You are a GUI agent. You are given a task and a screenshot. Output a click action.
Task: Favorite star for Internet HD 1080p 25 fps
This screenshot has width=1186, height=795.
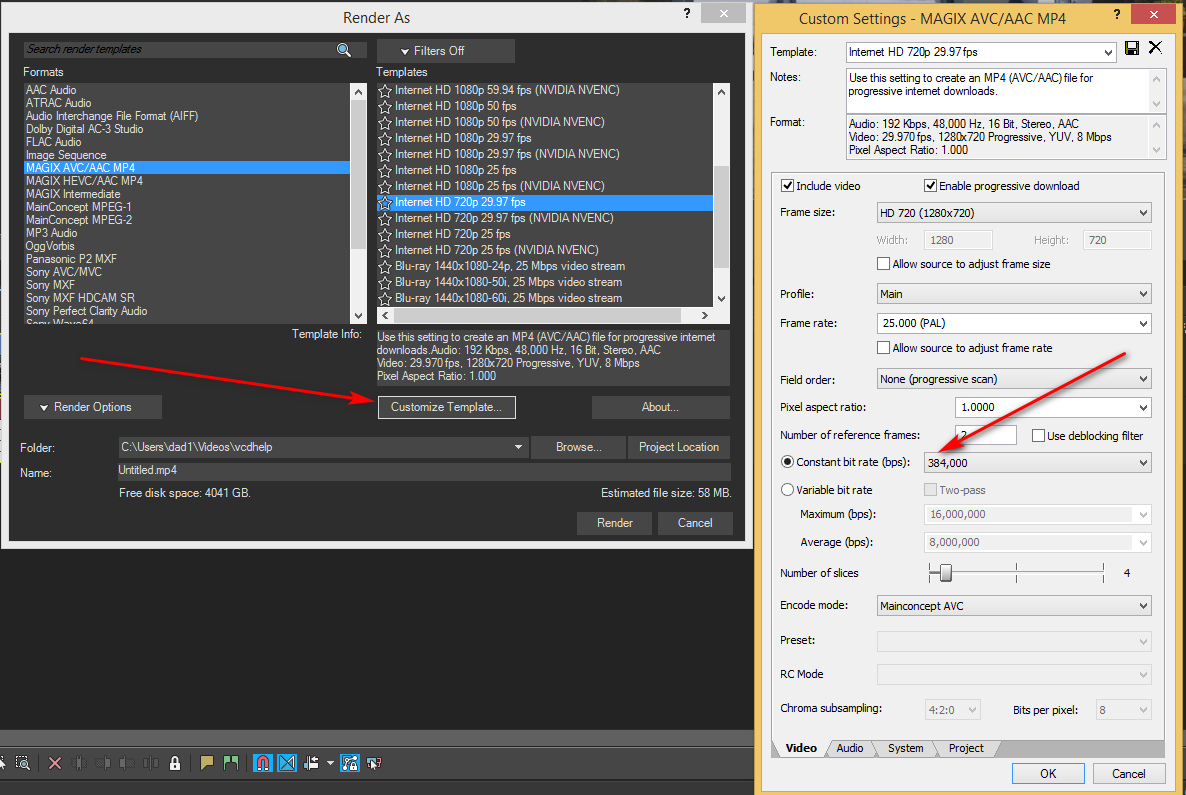click(385, 170)
